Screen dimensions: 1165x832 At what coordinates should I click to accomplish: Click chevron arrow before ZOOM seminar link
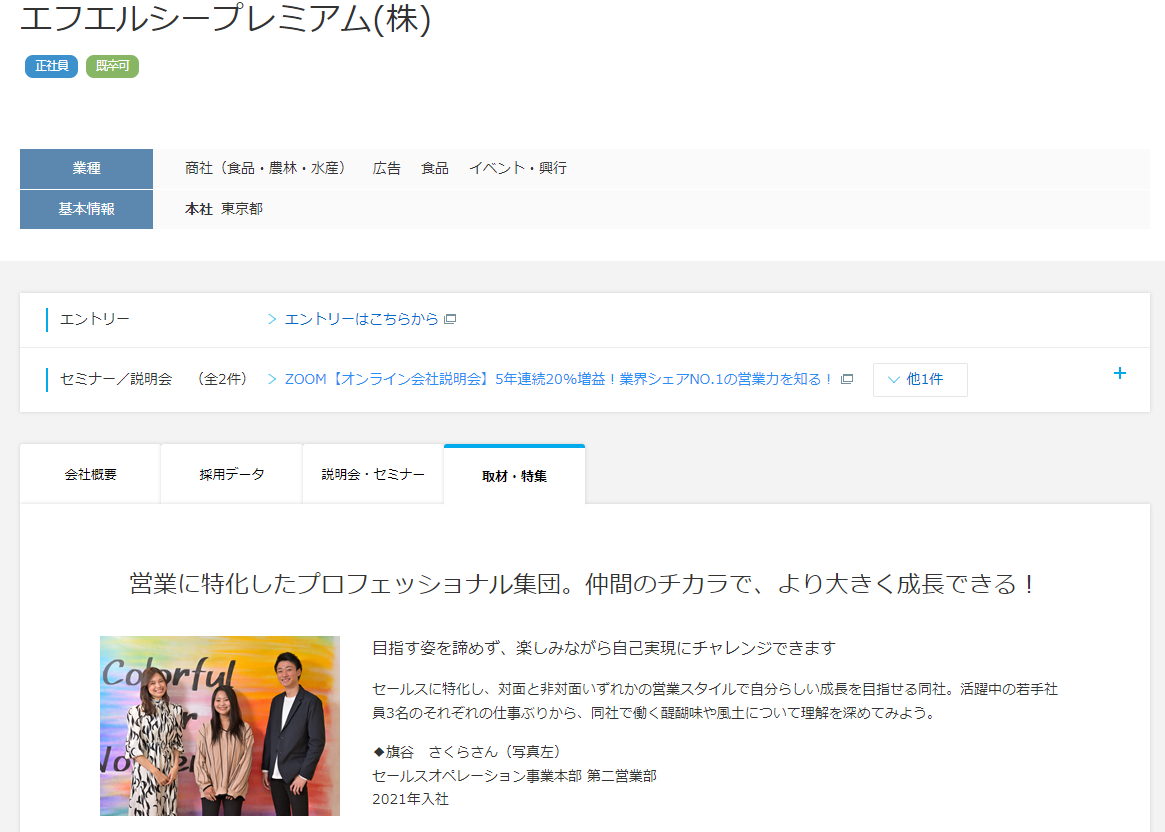click(272, 379)
